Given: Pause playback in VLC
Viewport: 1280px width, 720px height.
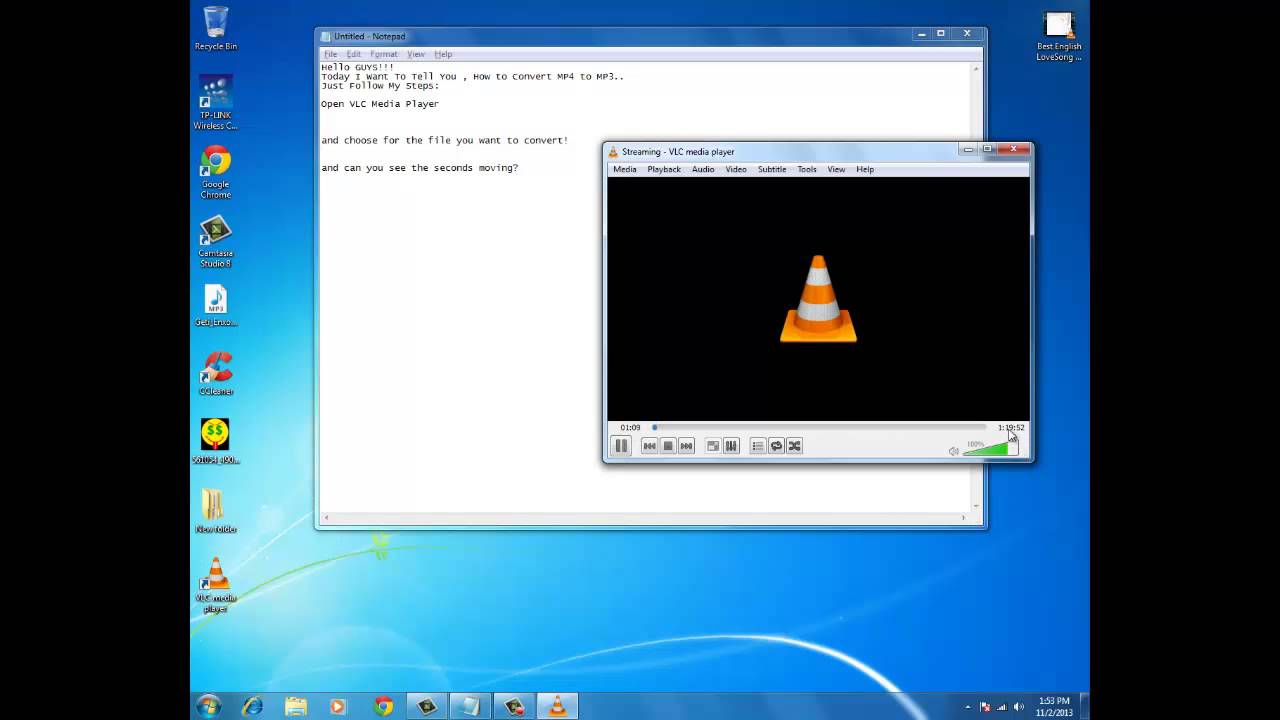Looking at the screenshot, I should tap(621, 446).
